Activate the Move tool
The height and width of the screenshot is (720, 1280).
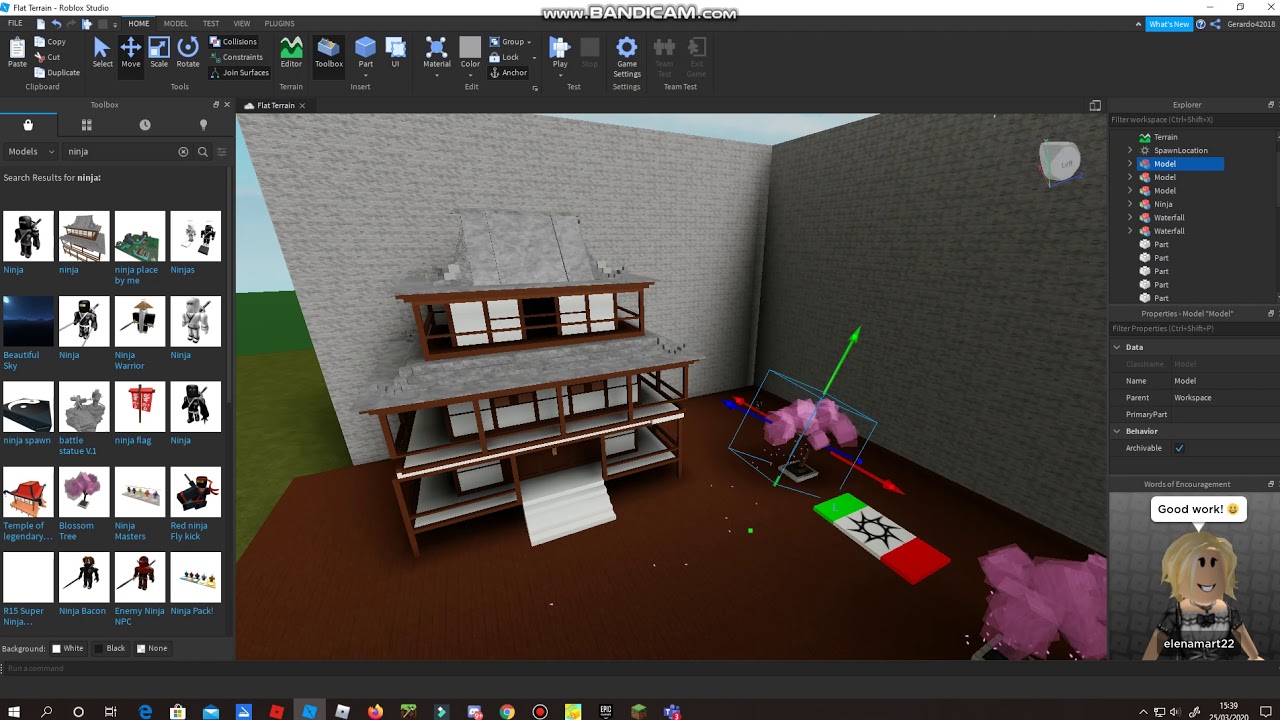pyautogui.click(x=131, y=53)
